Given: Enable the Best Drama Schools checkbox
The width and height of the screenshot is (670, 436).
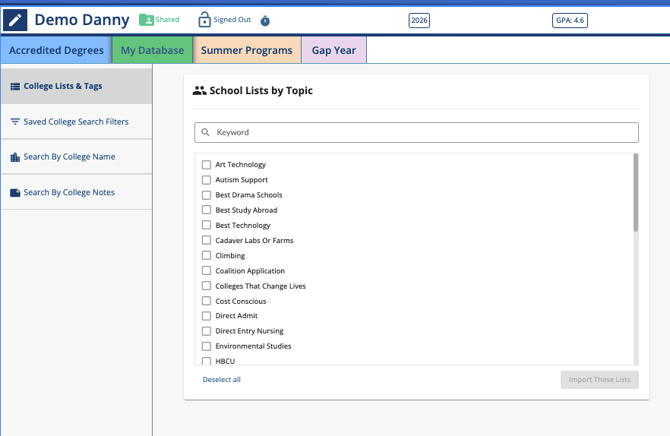Looking at the screenshot, I should 207,195.
